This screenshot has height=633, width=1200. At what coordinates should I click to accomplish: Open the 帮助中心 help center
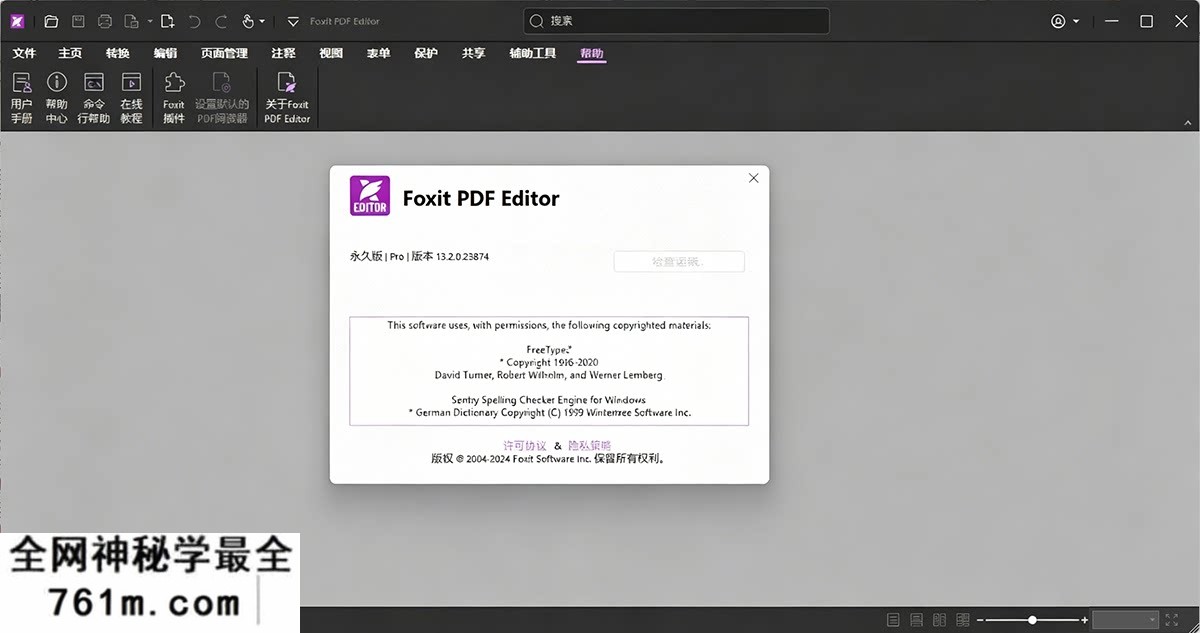(57, 98)
